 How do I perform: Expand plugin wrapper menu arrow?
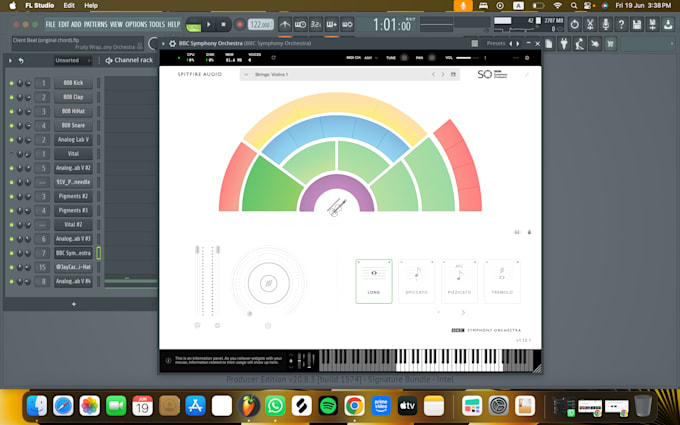point(163,43)
